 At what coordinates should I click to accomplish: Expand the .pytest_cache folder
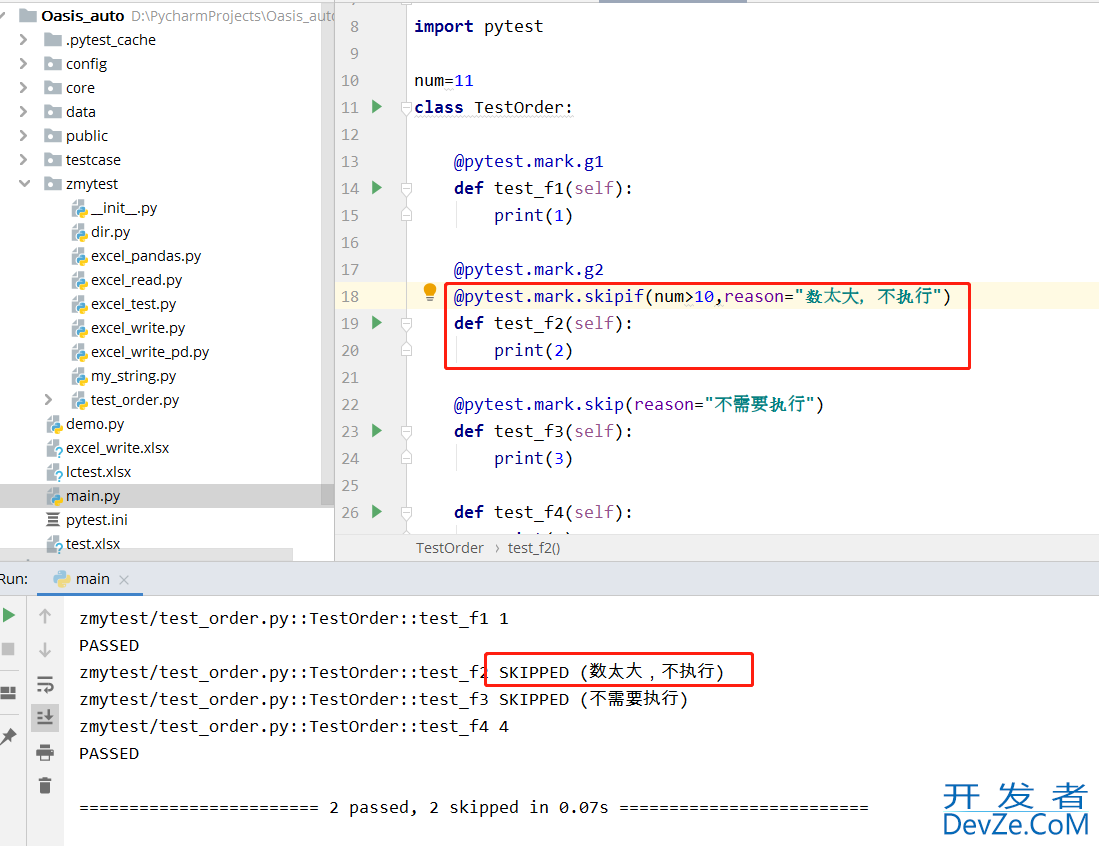tap(24, 40)
